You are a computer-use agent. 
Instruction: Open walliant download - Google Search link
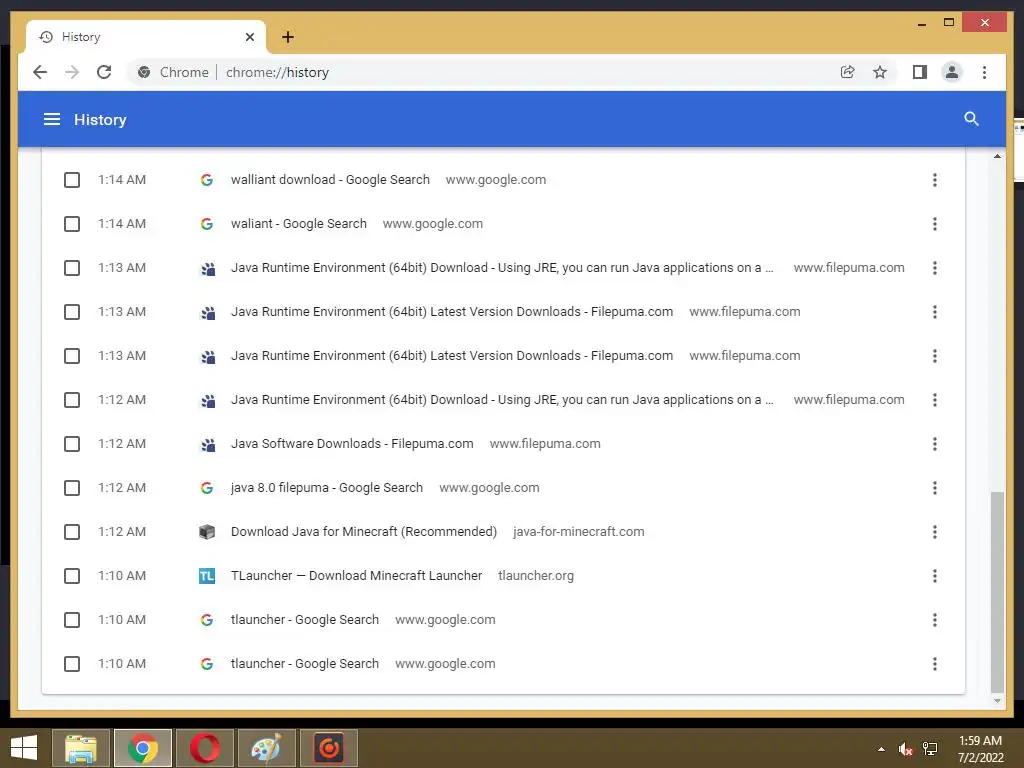tap(330, 180)
